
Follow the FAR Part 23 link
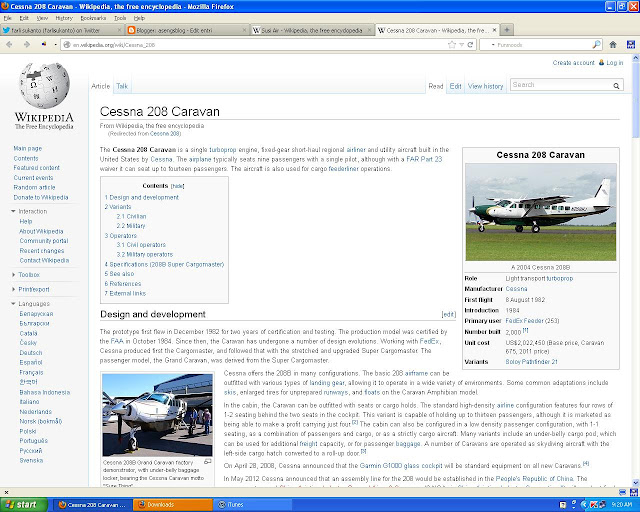point(424,159)
